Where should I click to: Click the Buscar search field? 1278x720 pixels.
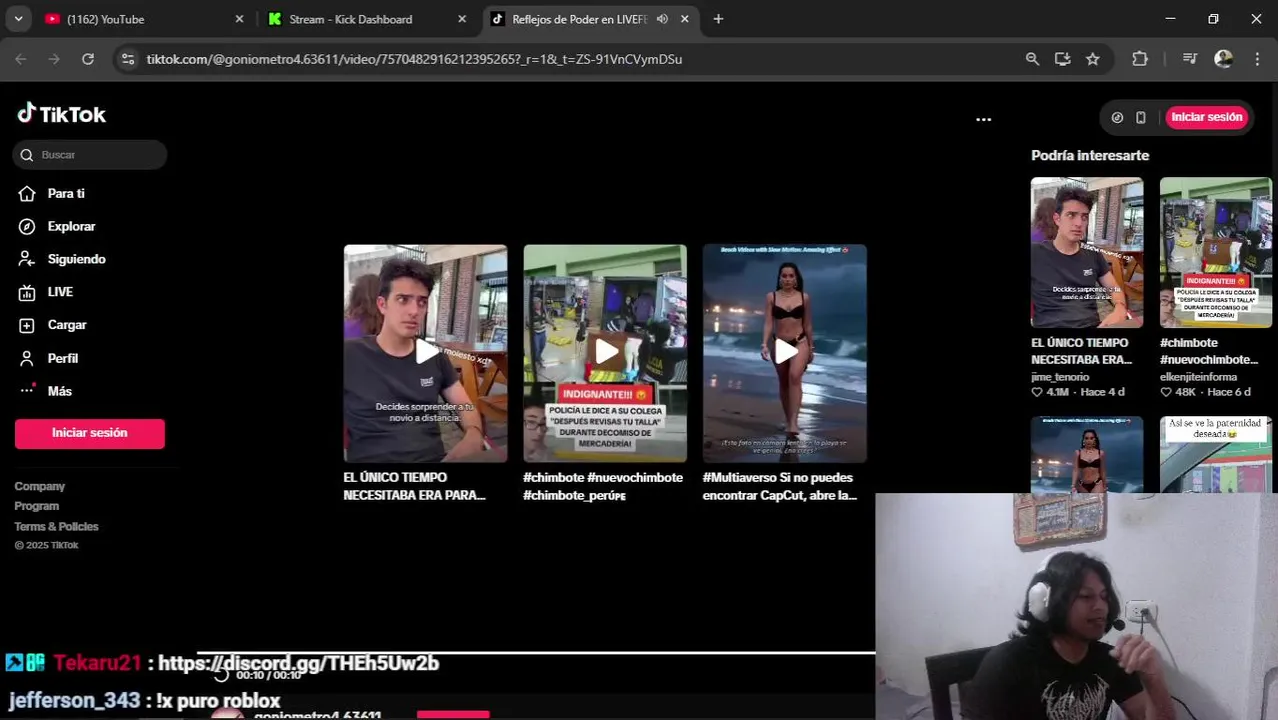90,155
